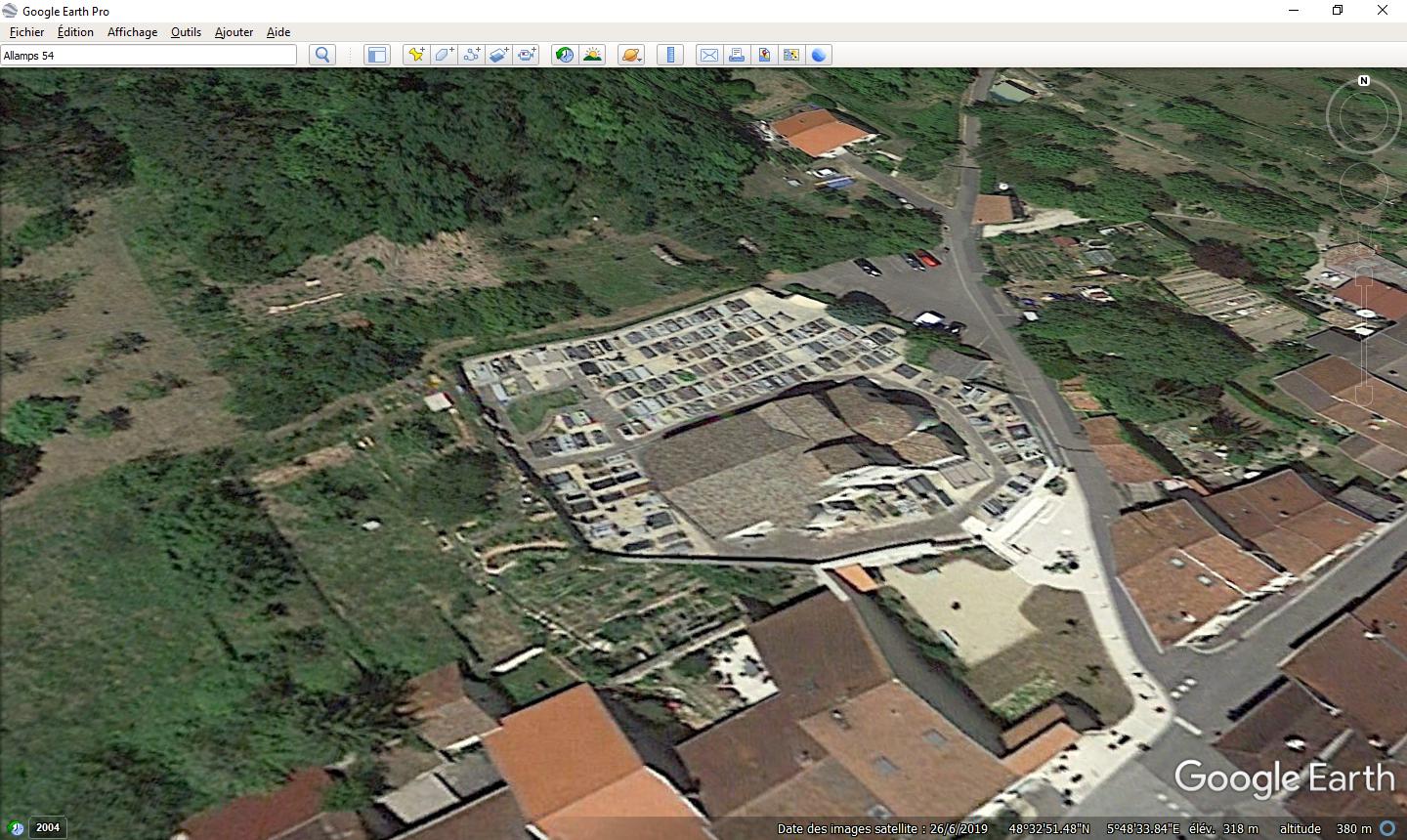This screenshot has height=840, width=1407.
Task: Add a path with the toolbar
Action: pos(471,55)
